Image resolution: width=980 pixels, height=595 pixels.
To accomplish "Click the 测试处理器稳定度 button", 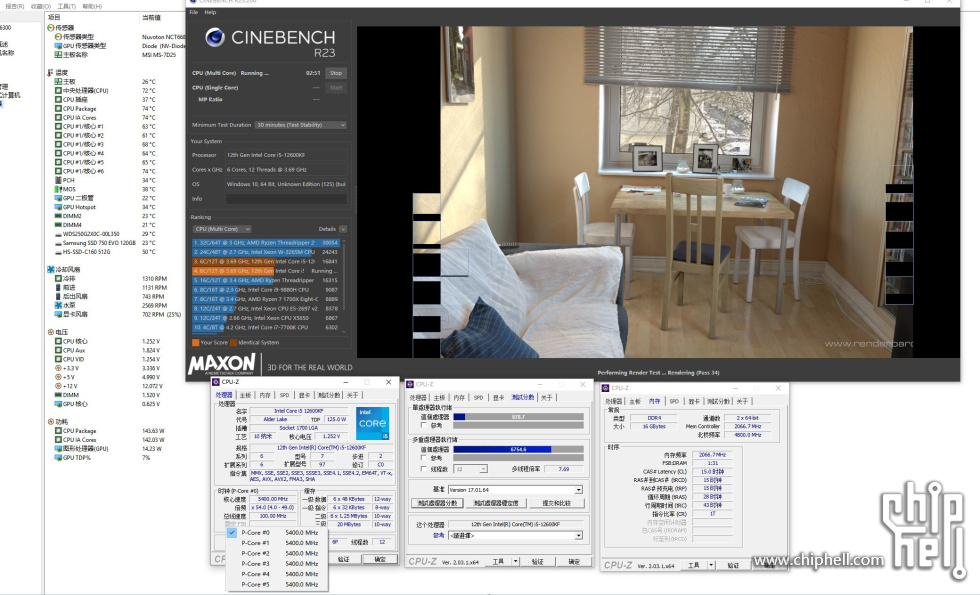I will pos(496,503).
